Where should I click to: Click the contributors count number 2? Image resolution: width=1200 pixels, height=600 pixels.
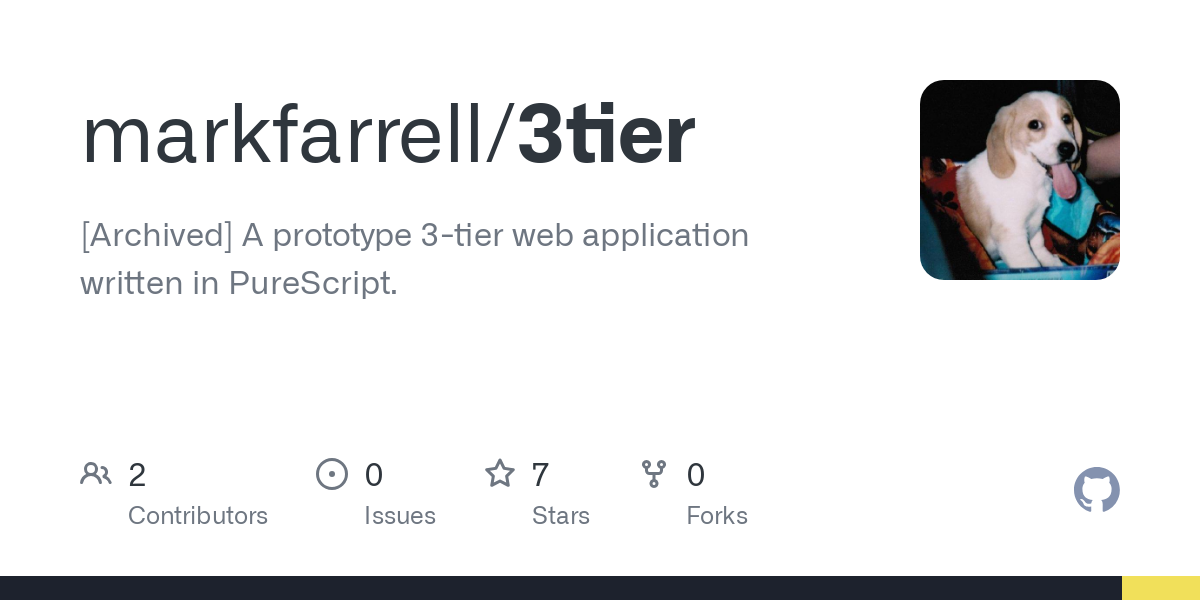point(137,475)
